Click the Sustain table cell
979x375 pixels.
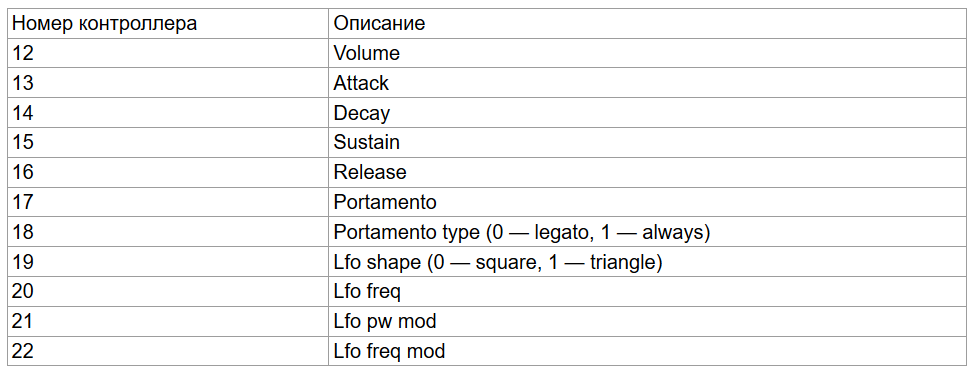[x=647, y=142]
